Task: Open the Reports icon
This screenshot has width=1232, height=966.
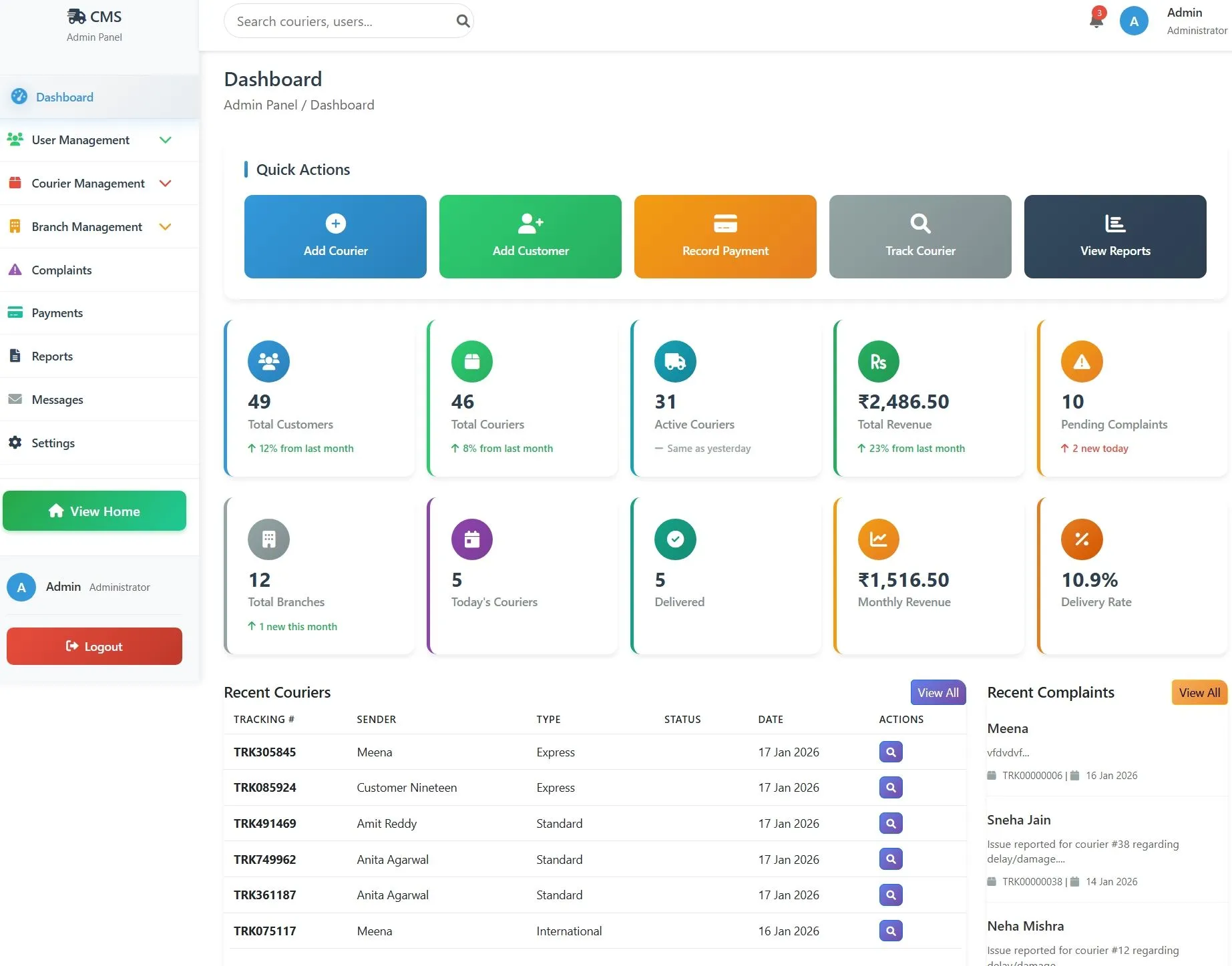Action: pos(15,356)
